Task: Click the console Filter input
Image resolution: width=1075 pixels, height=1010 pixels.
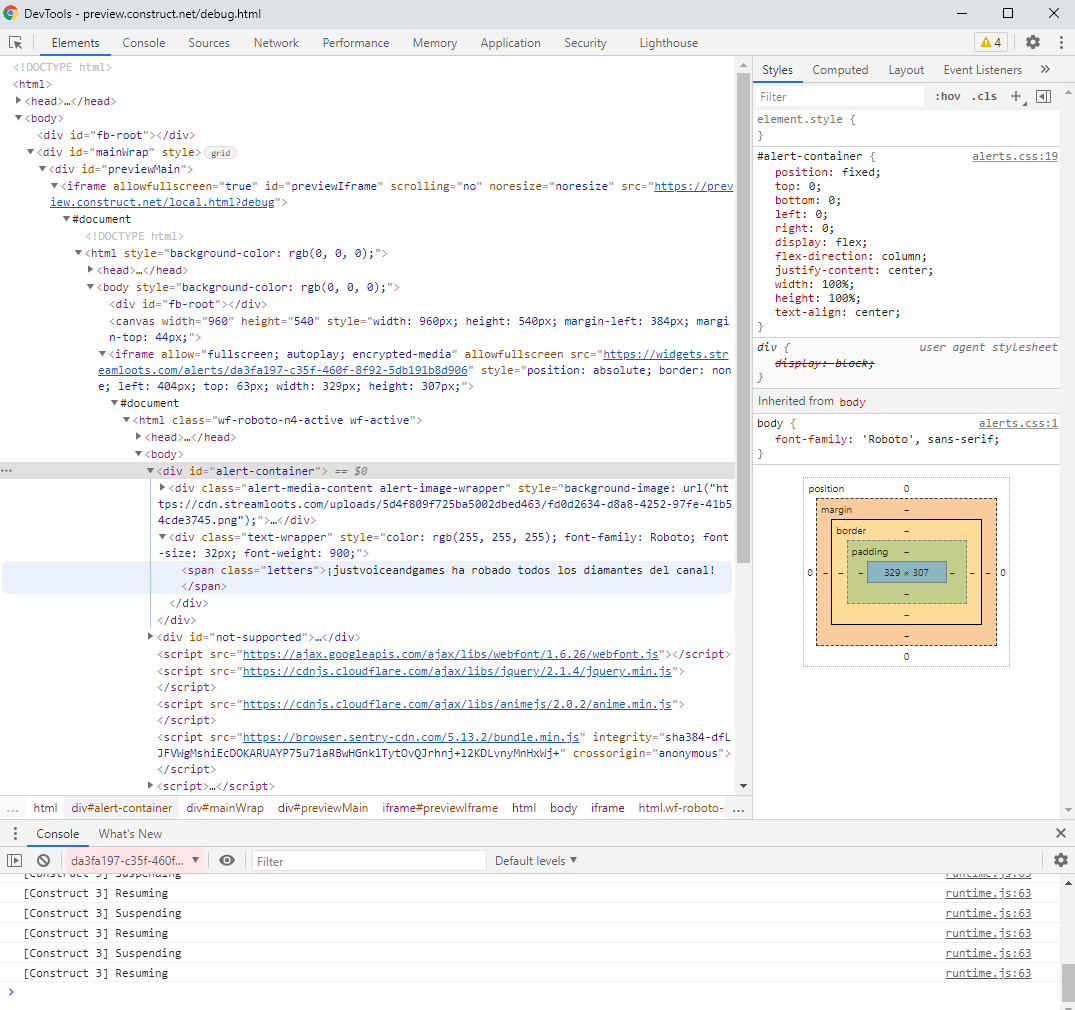Action: click(369, 861)
